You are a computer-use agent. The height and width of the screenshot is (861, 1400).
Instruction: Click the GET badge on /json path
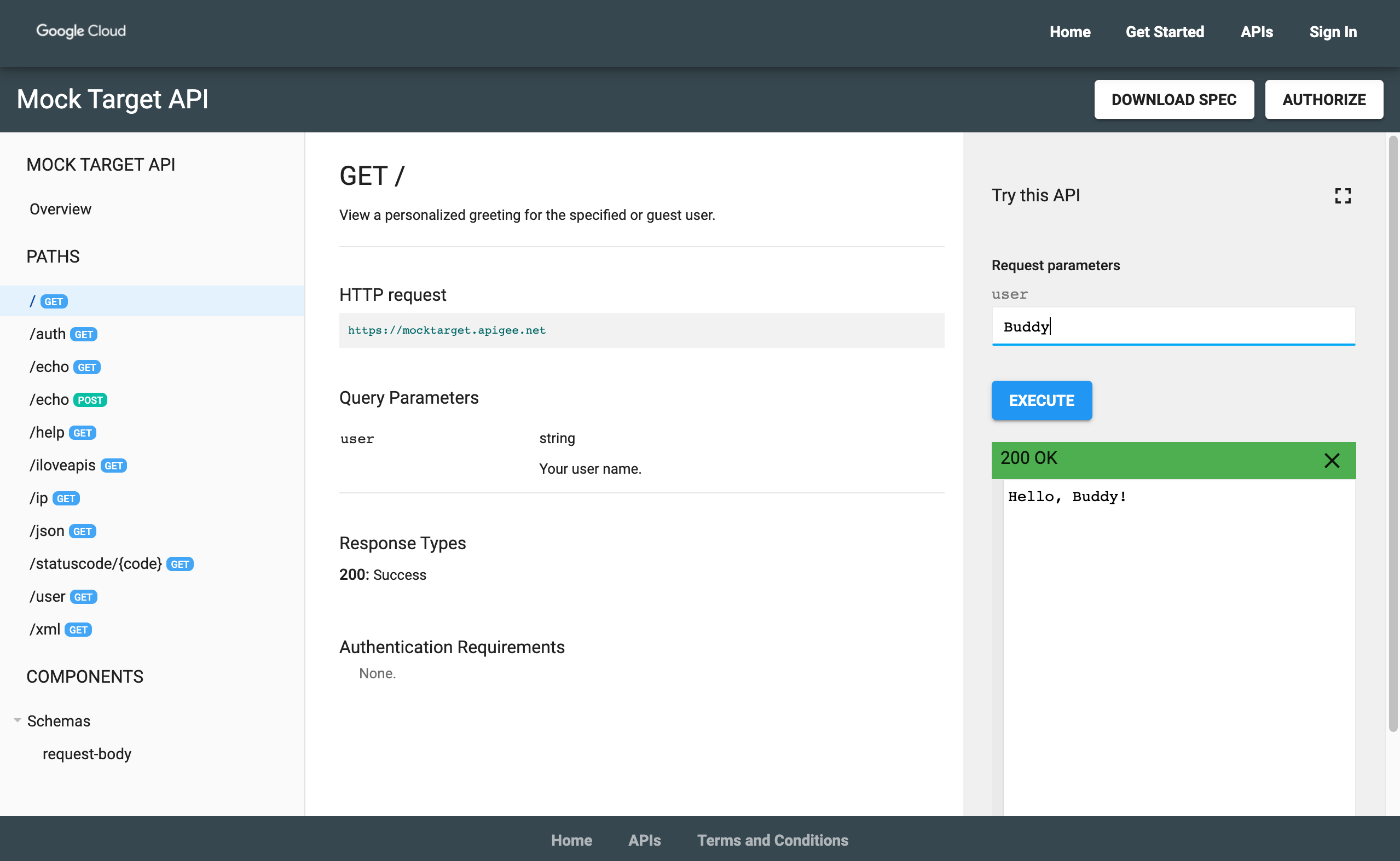tap(82, 531)
